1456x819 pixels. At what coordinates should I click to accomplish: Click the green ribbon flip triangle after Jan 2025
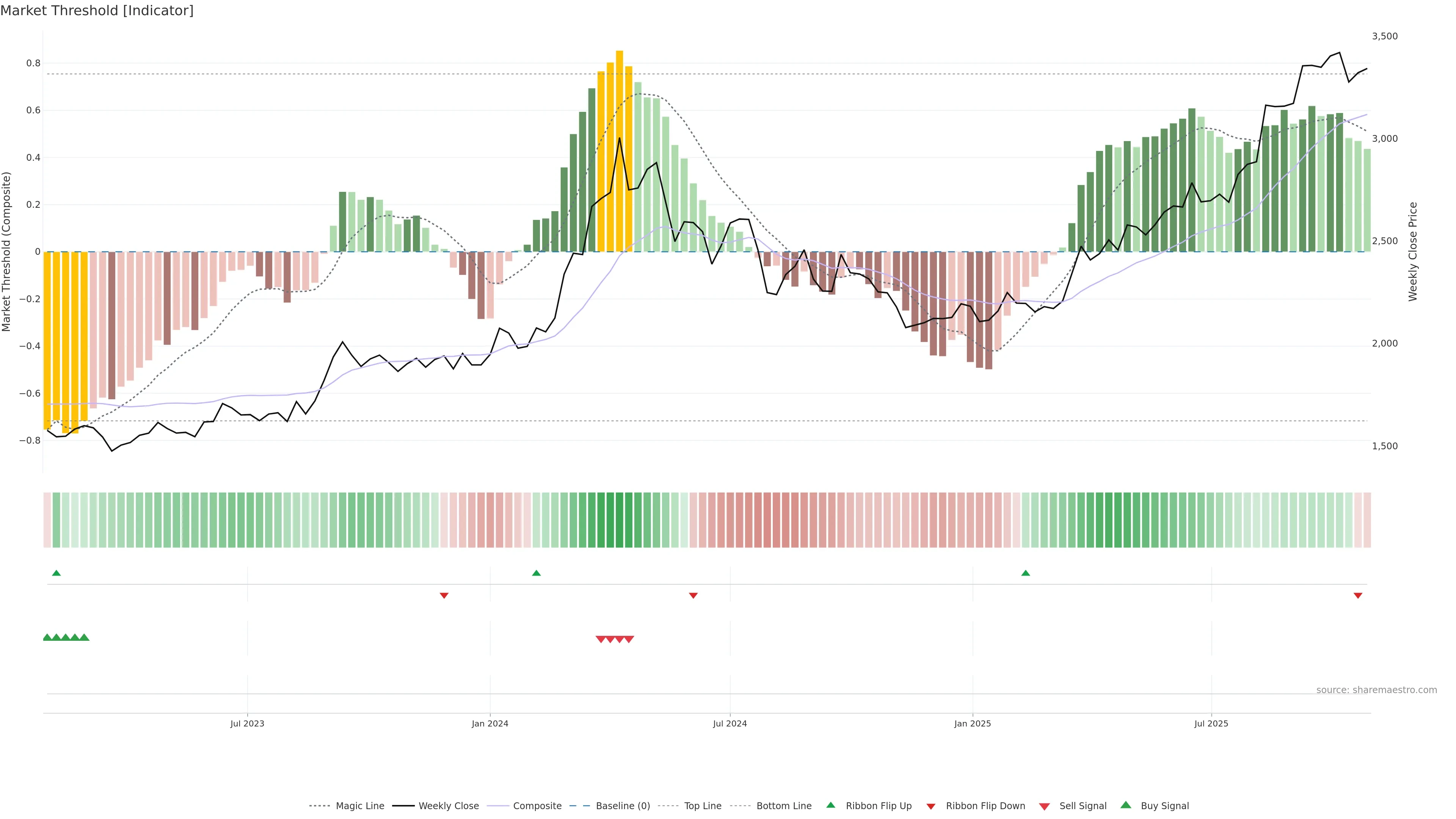click(1025, 573)
